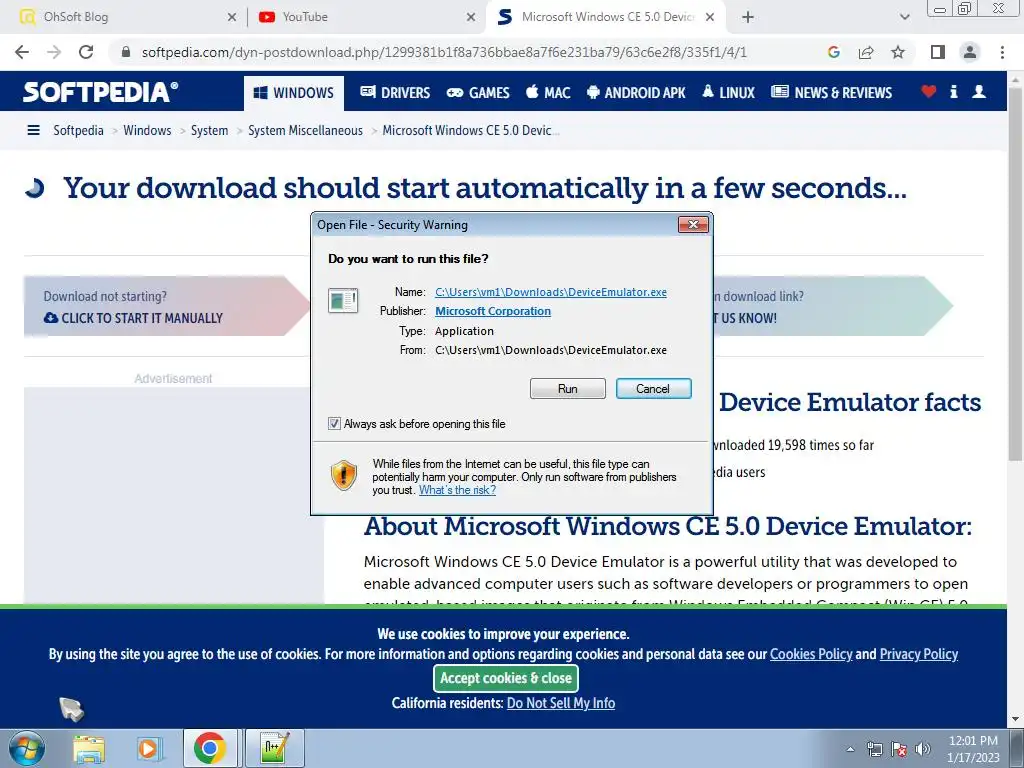Open the Chrome three-dot menu
This screenshot has width=1024, height=768.
(1002, 52)
